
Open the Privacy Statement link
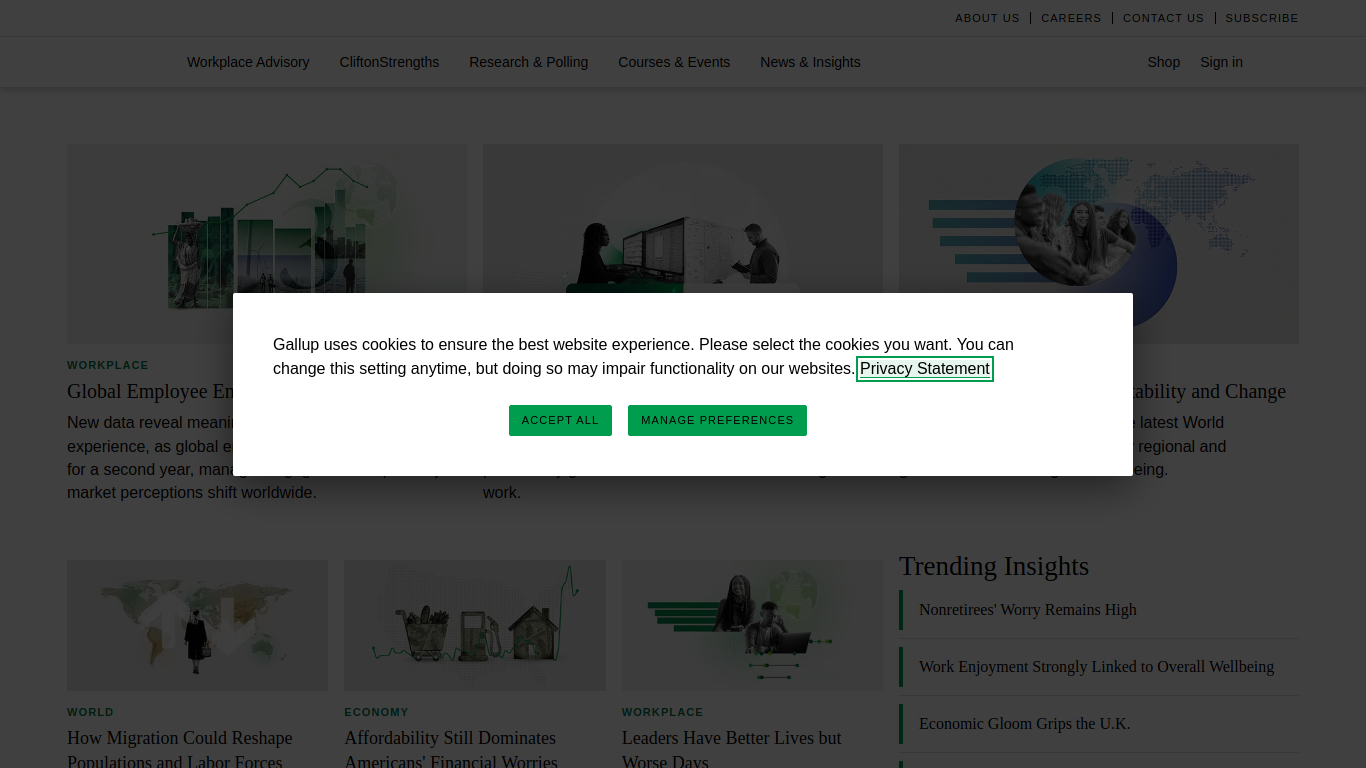925,369
